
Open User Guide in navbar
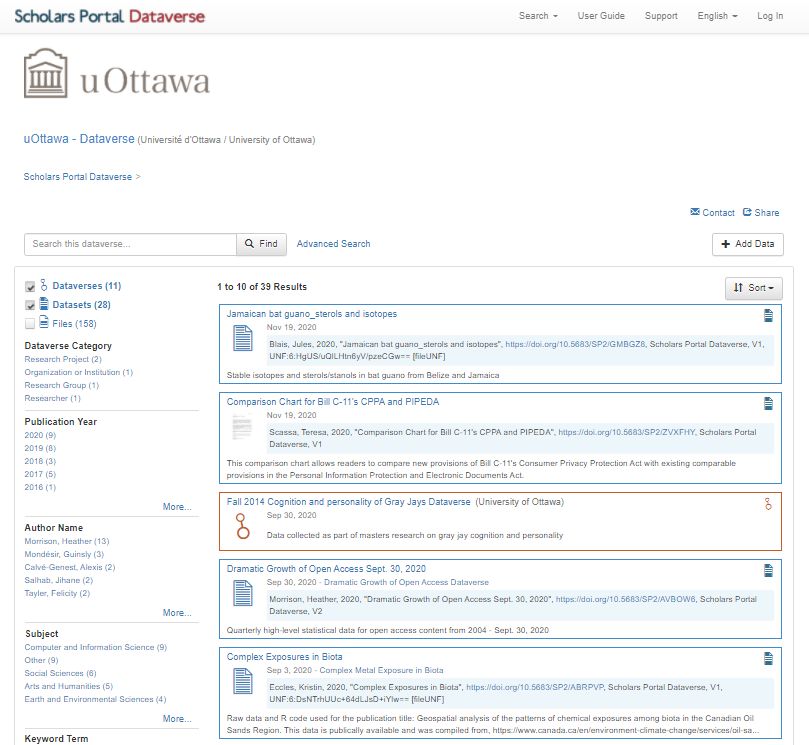(601, 16)
